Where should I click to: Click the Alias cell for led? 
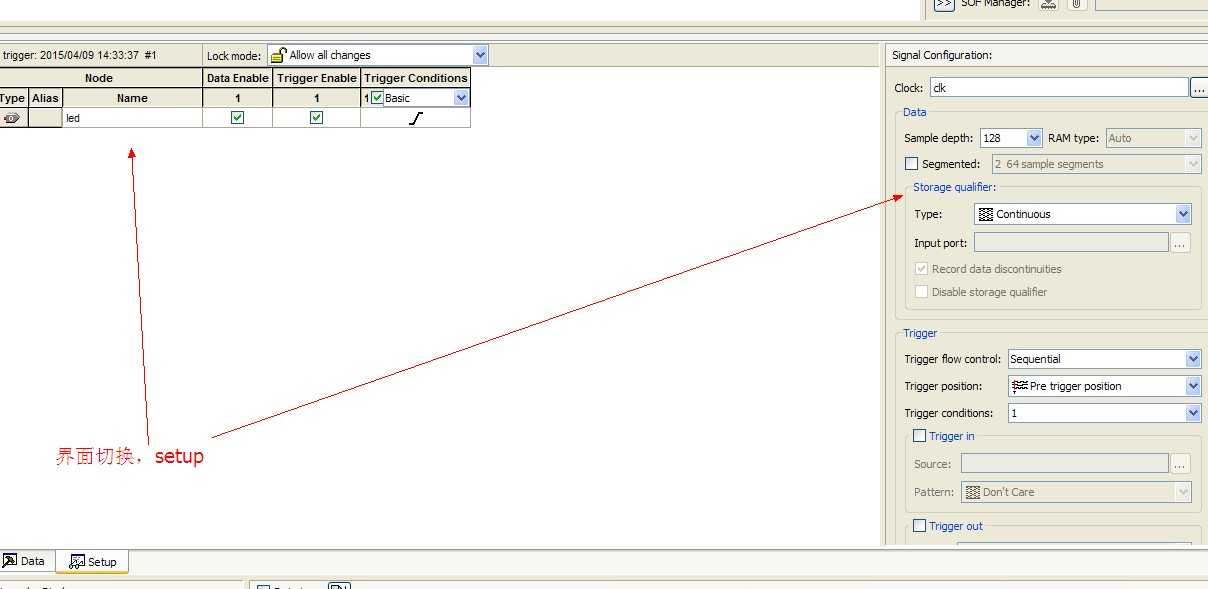pyautogui.click(x=45, y=118)
